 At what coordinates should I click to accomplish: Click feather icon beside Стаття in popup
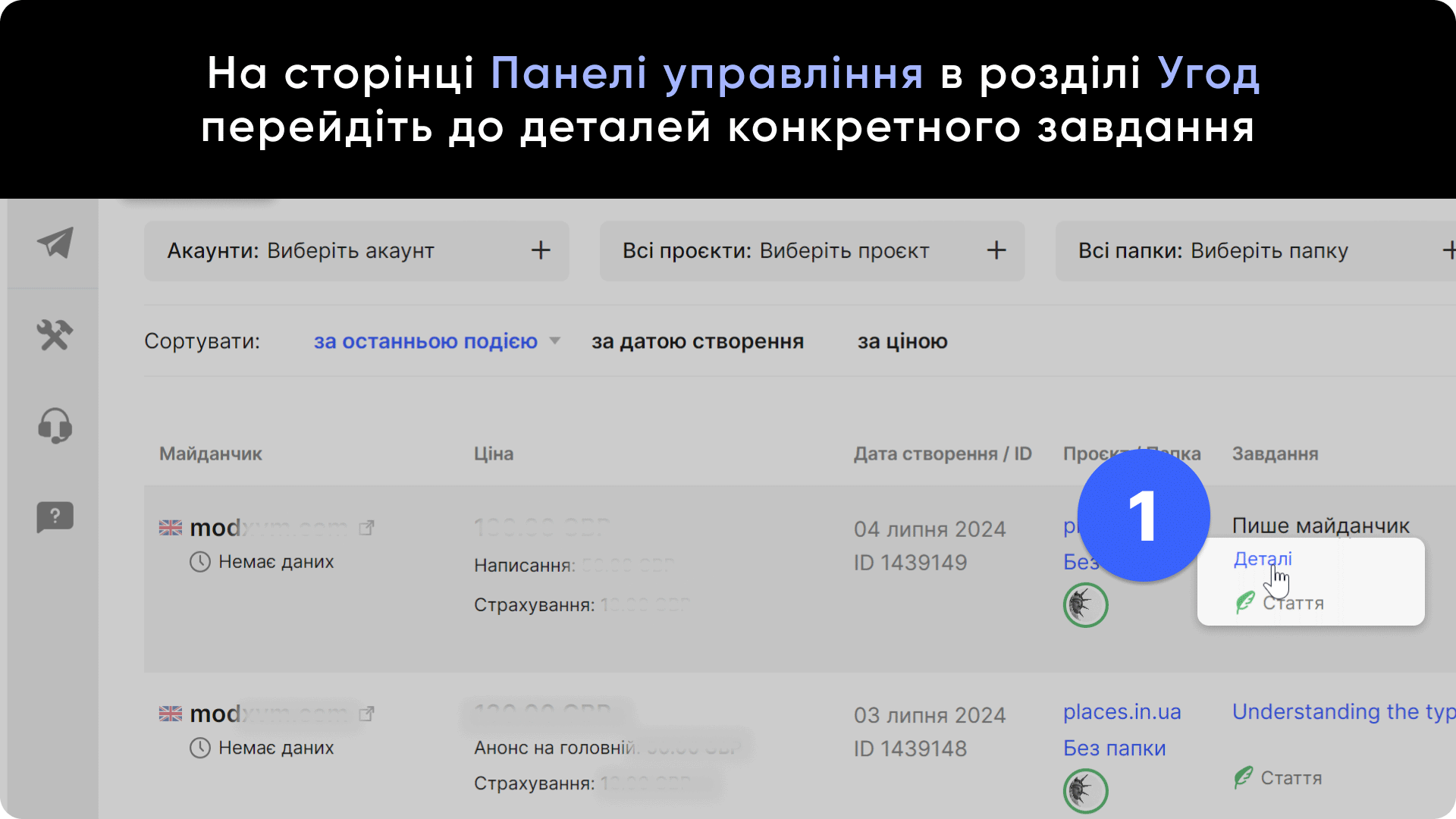coord(1245,603)
